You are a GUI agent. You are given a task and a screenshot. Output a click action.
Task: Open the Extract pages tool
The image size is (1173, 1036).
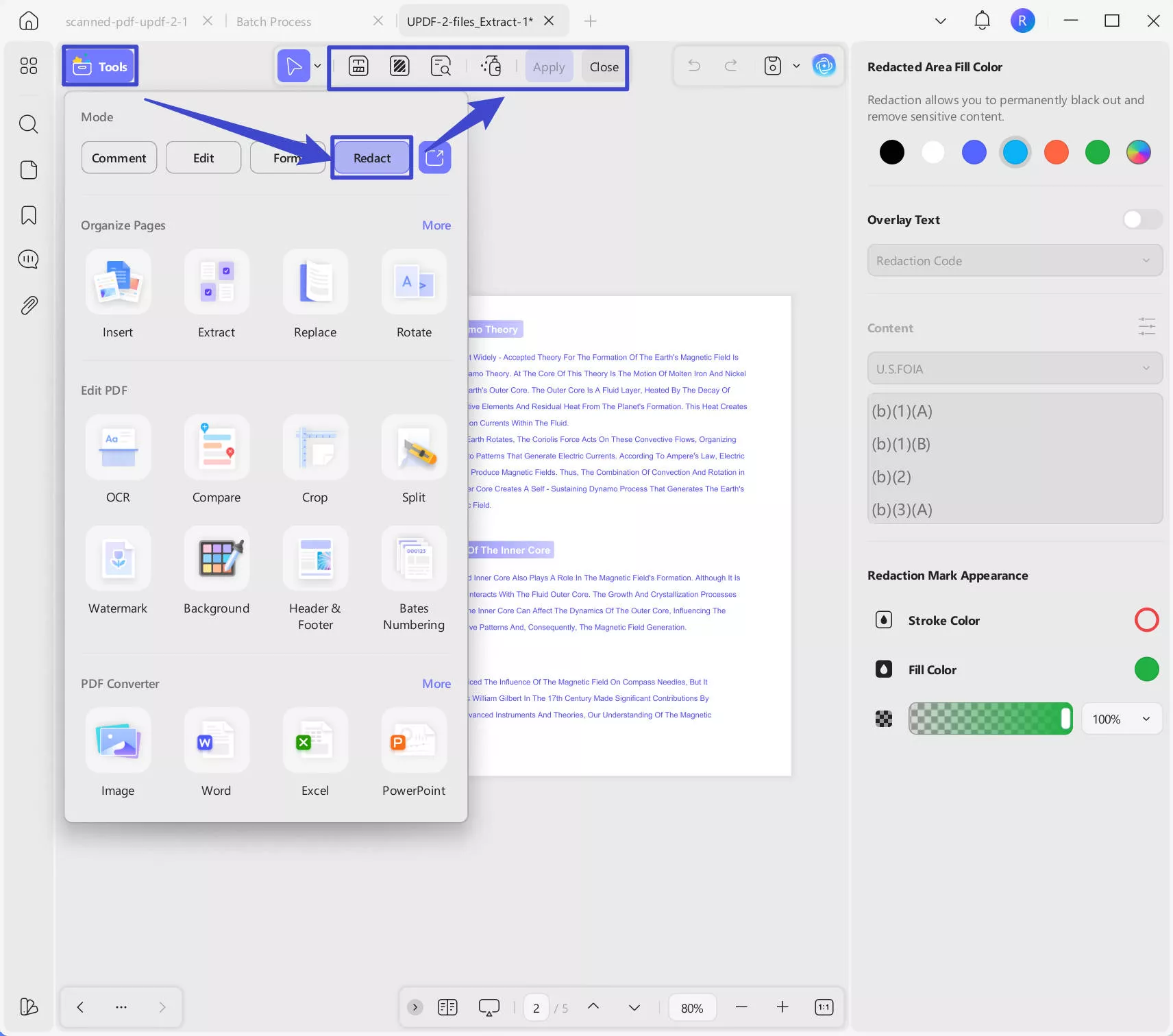pos(217,295)
